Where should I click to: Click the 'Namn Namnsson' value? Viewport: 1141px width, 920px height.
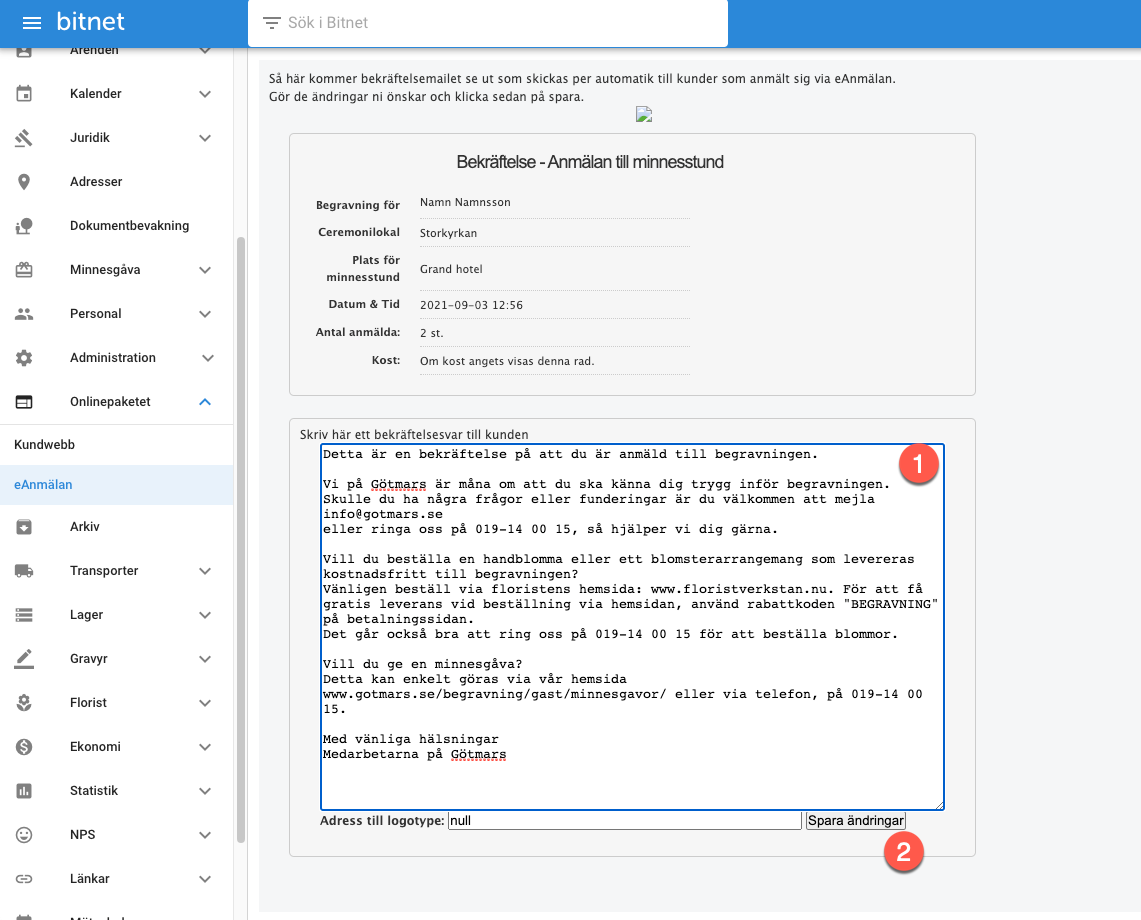pyautogui.click(x=465, y=202)
